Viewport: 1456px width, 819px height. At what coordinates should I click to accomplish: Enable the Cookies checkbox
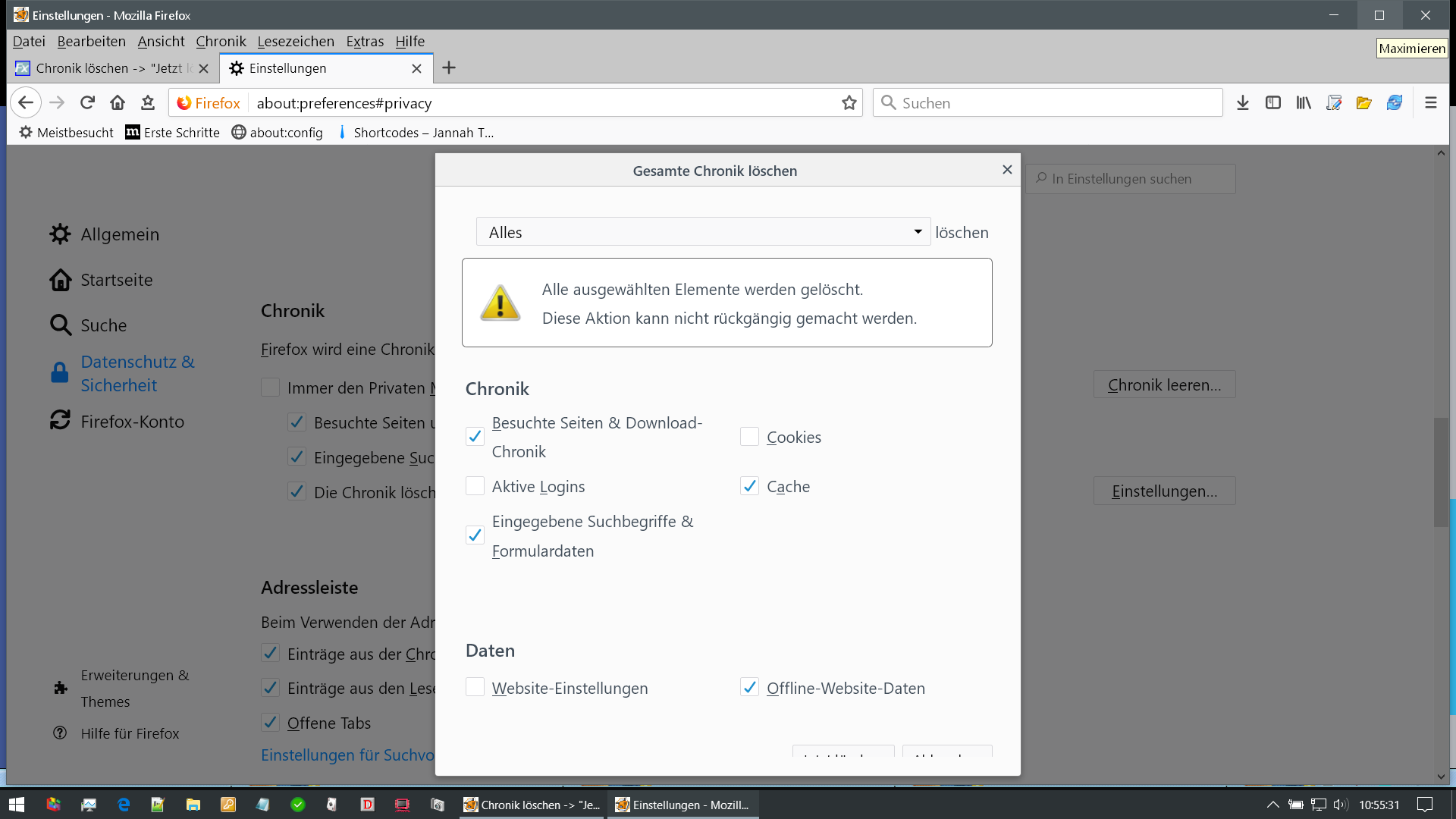point(749,437)
